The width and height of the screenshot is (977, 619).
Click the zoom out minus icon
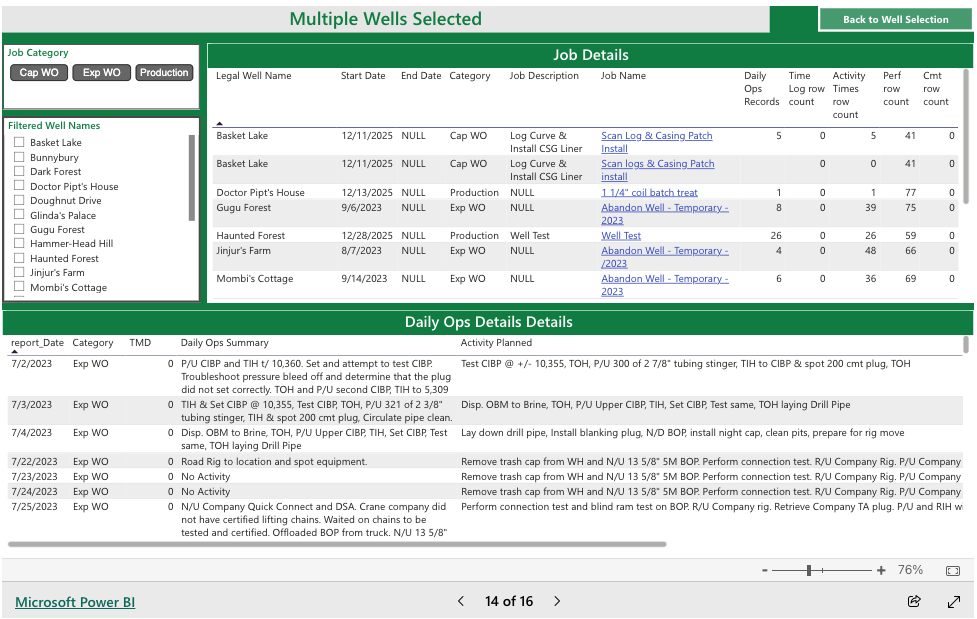pyautogui.click(x=765, y=570)
